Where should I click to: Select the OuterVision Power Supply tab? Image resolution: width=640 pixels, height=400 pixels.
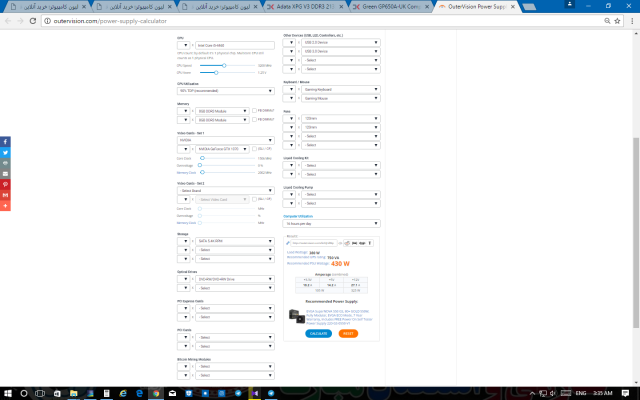click(476, 7)
